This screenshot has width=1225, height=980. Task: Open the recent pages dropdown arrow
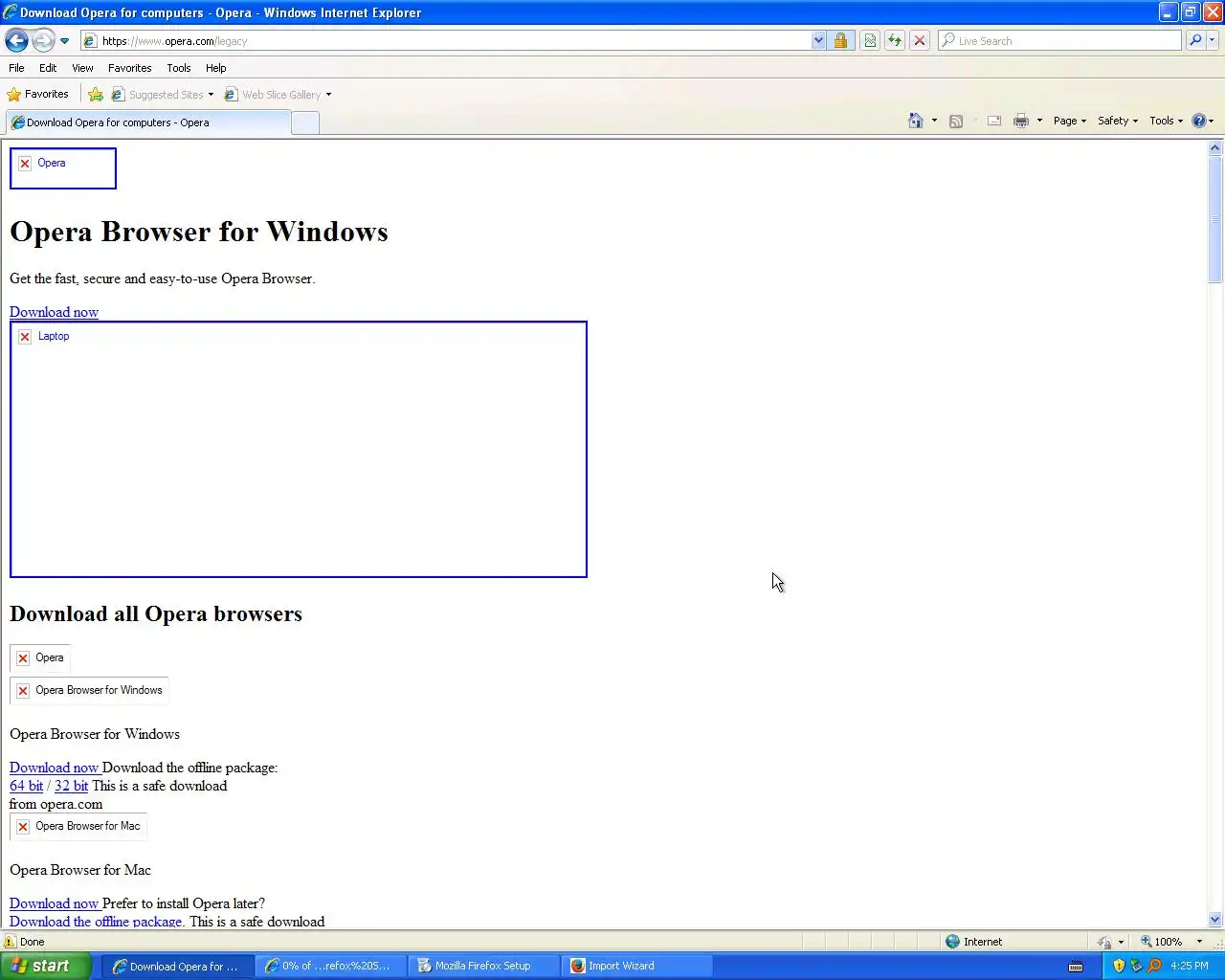click(x=64, y=41)
